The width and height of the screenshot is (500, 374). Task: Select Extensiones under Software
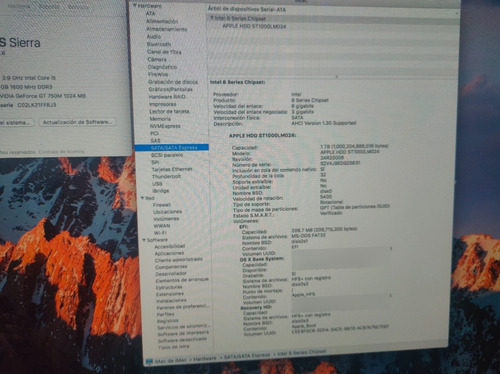click(x=170, y=294)
